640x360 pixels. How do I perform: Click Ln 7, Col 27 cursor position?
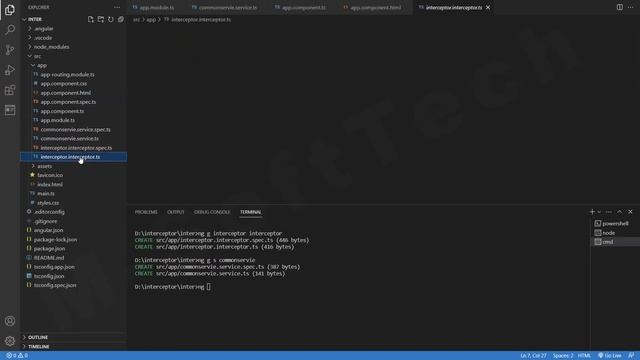pos(533,356)
